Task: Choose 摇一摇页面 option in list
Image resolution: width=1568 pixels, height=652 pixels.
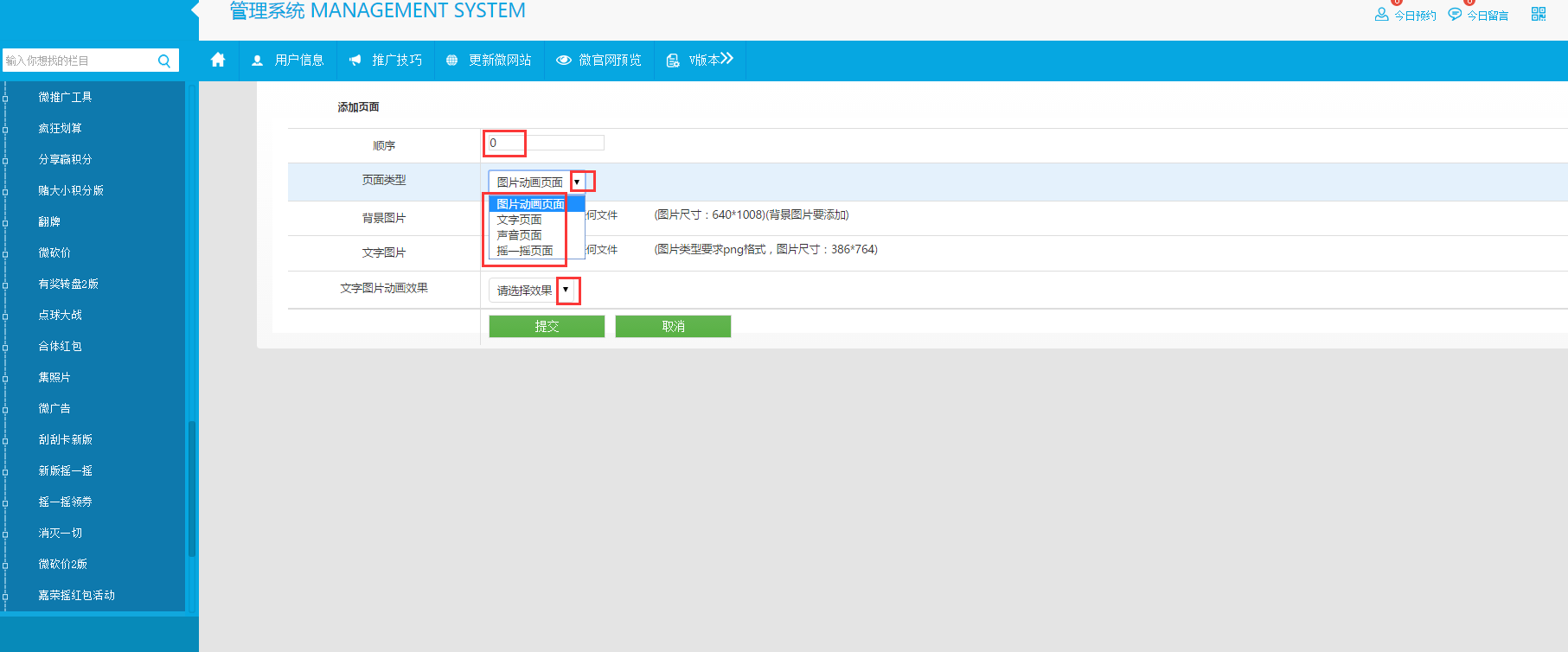Action: tap(524, 251)
